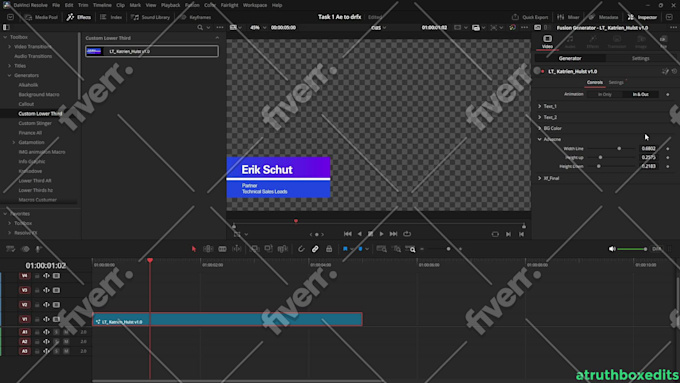
Task: Adjust the Width Line slider
Action: point(619,148)
